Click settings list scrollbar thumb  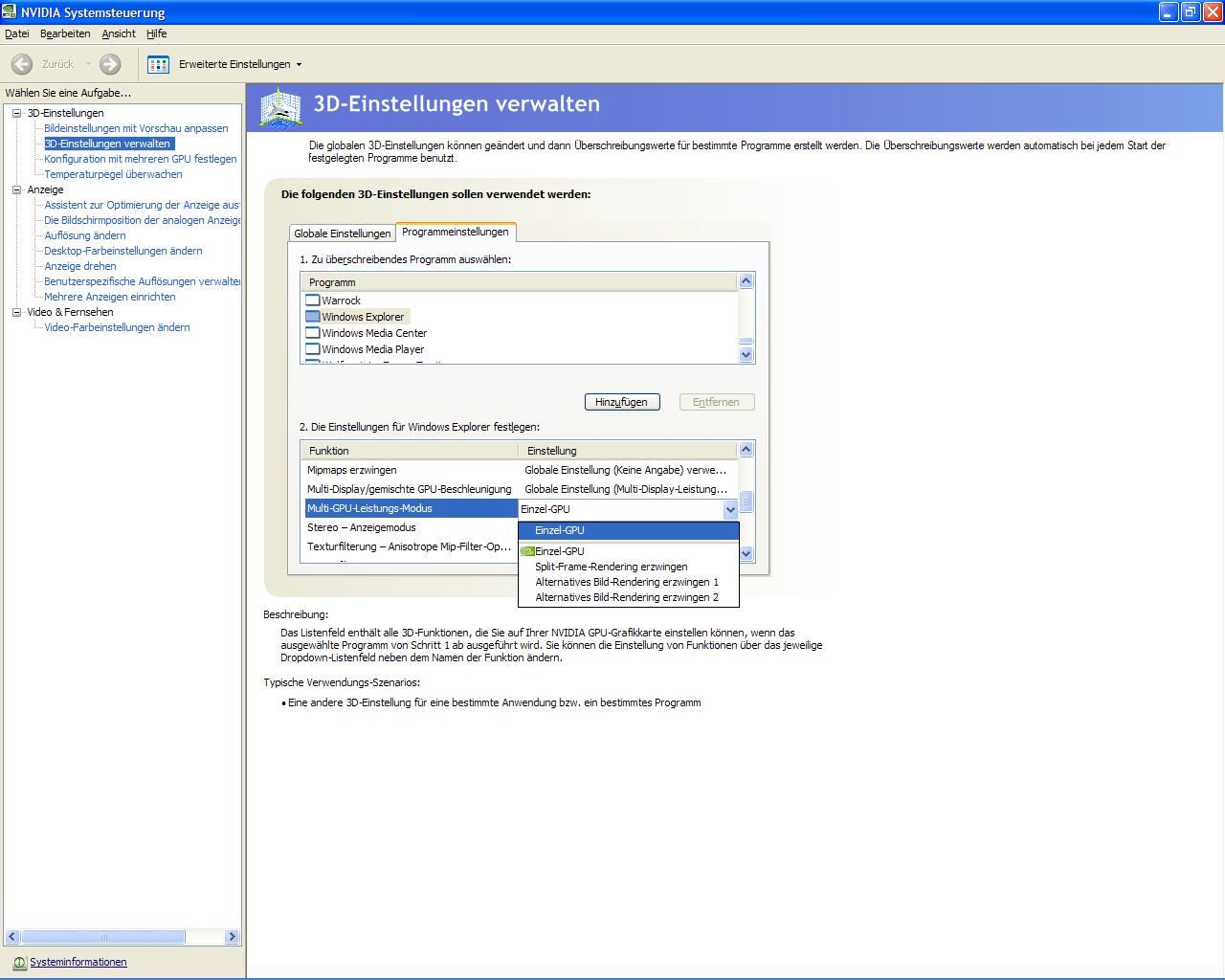tap(746, 502)
